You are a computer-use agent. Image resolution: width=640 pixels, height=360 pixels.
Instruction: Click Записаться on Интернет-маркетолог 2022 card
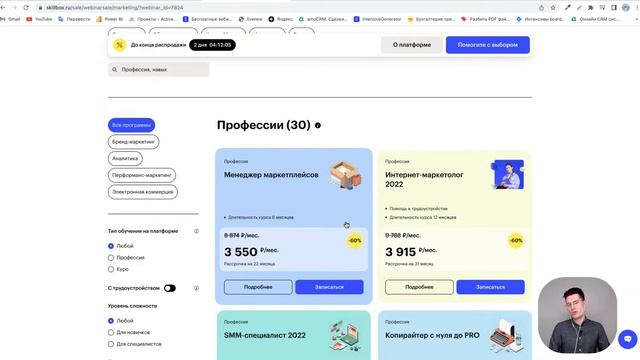tap(491, 287)
